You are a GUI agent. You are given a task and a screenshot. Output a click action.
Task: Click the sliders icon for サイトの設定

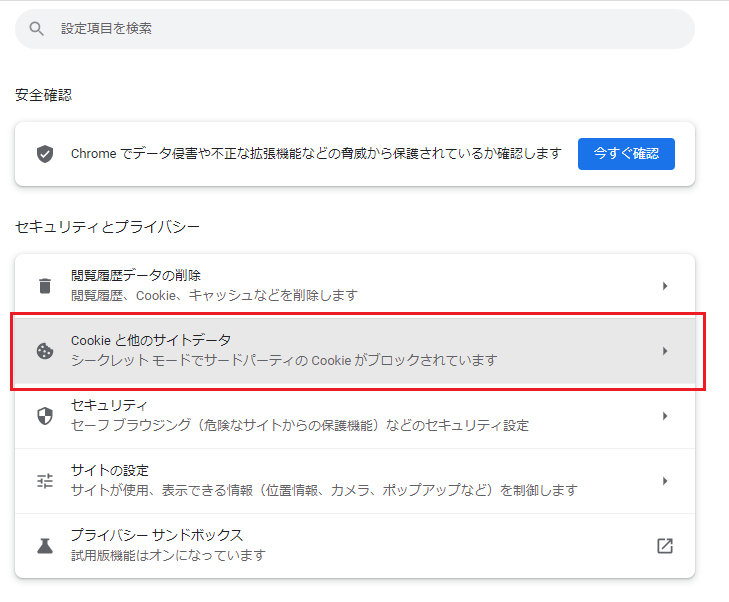pyautogui.click(x=45, y=481)
